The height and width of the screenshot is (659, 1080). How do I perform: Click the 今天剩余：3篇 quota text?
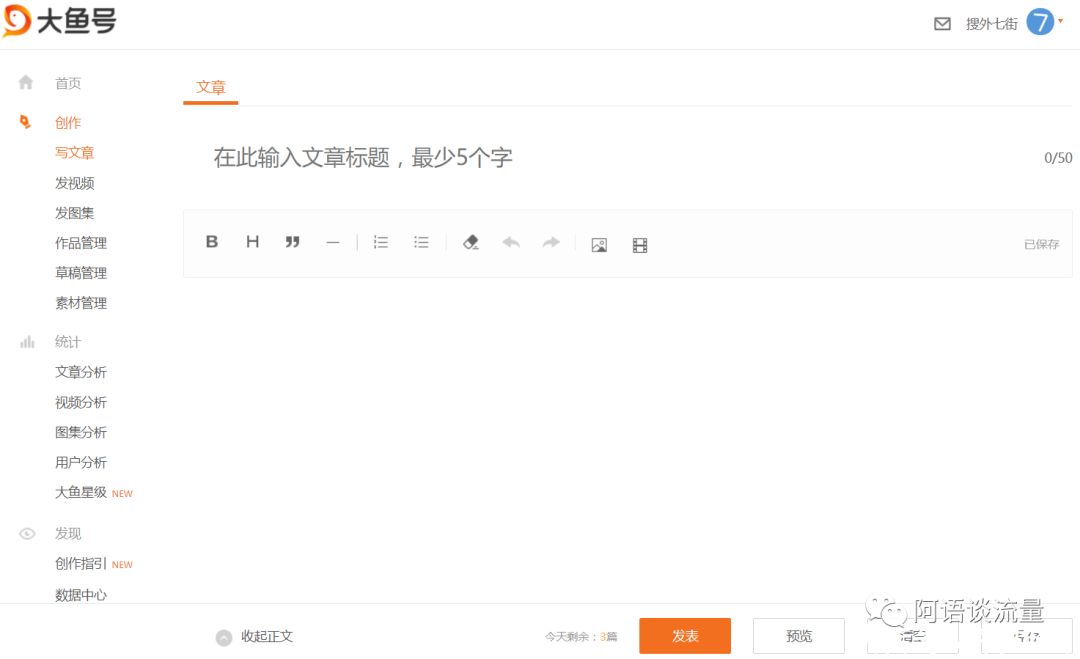click(581, 637)
